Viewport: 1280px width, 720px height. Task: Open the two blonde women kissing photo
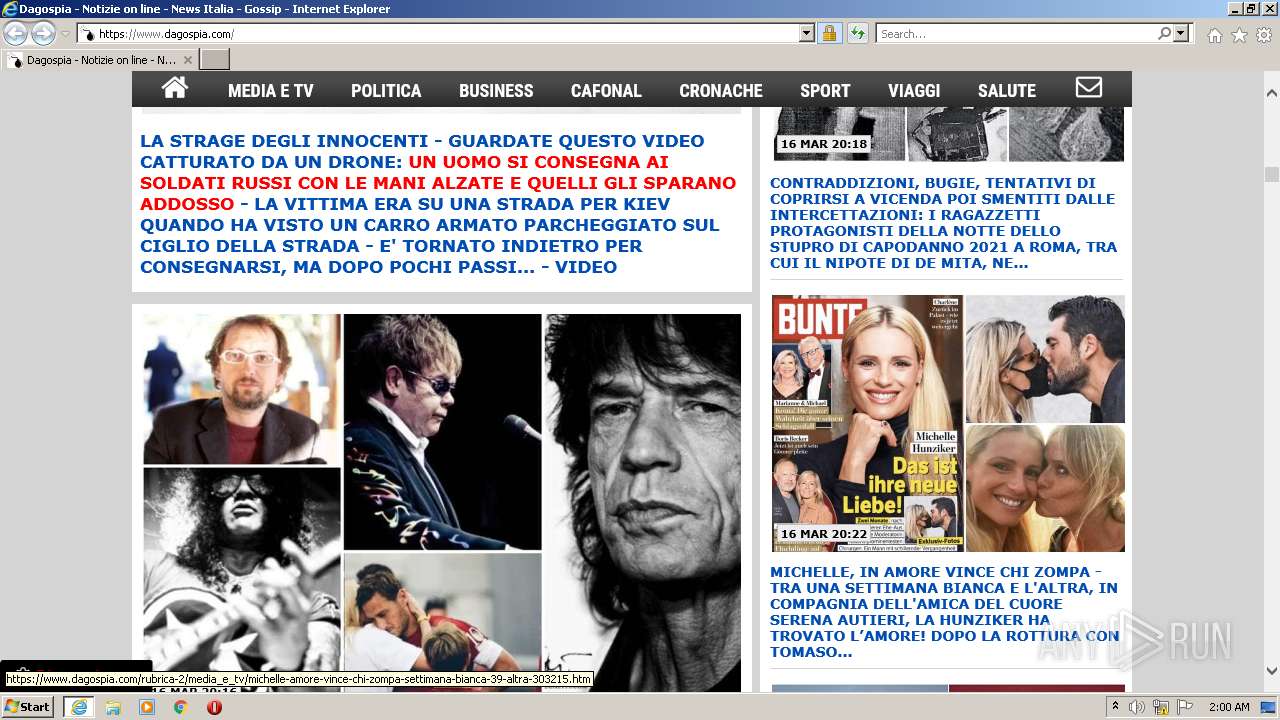pos(1045,488)
